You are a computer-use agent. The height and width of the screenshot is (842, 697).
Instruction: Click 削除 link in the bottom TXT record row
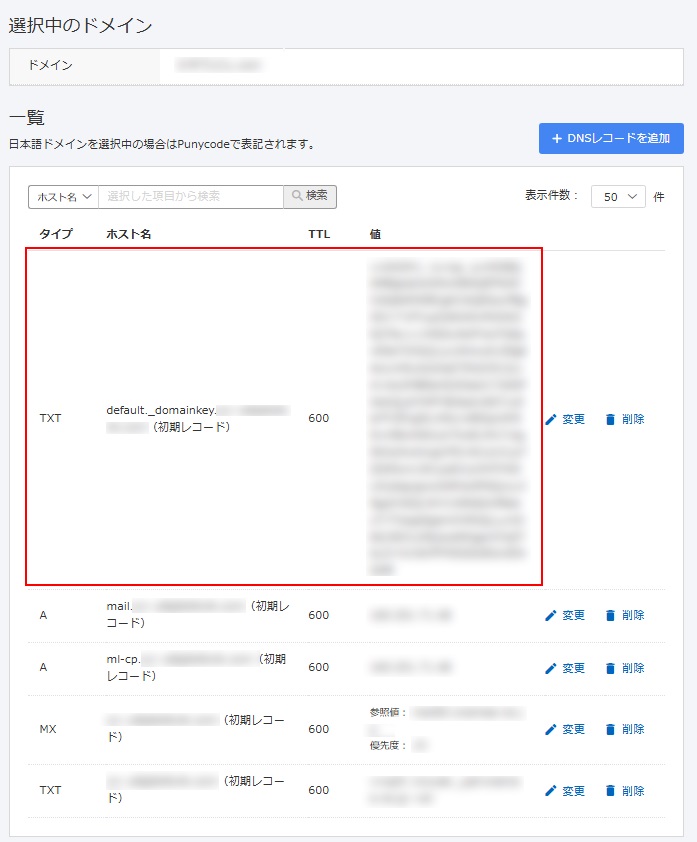633,791
